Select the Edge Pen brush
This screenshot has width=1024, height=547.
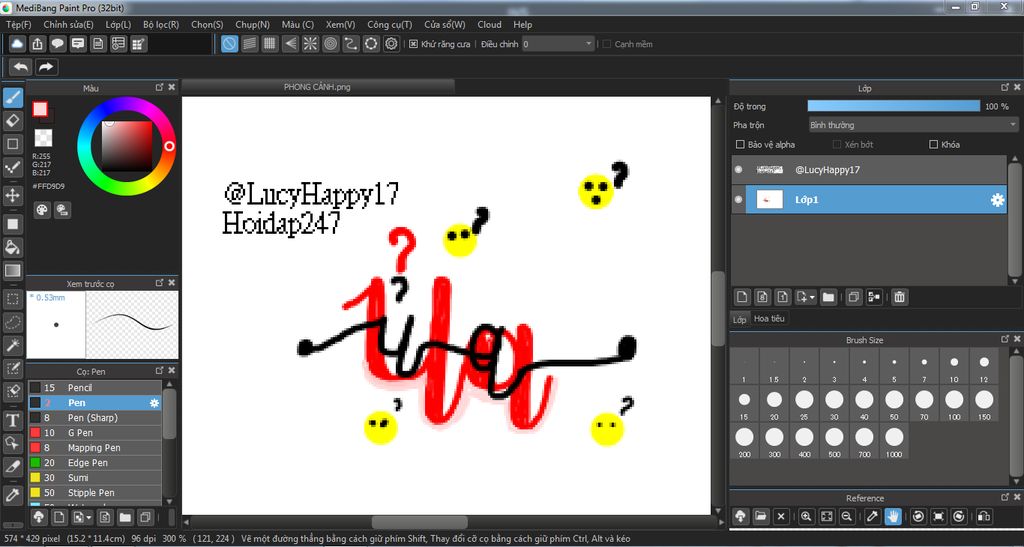pyautogui.click(x=95, y=463)
